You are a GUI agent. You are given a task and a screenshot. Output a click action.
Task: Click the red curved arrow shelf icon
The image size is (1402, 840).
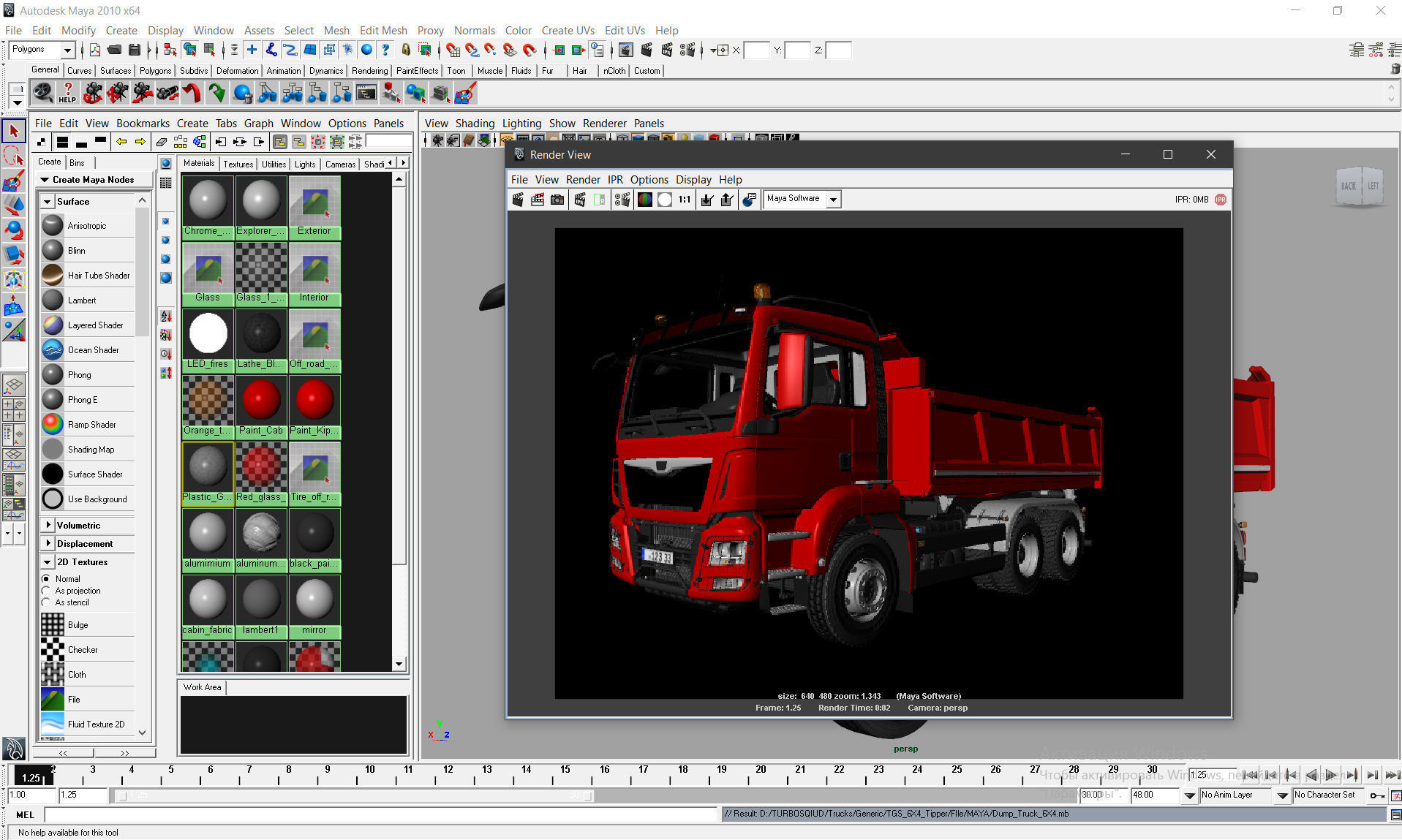click(x=192, y=93)
